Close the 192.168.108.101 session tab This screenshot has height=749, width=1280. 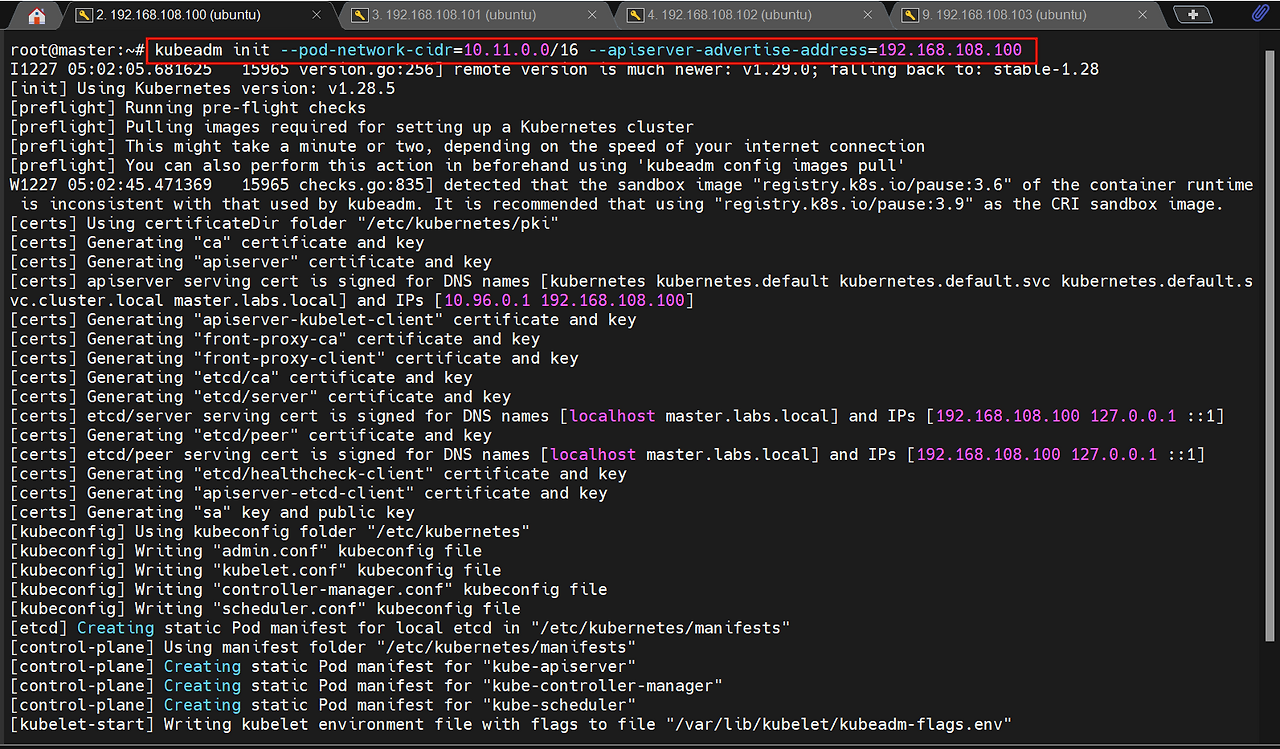click(x=592, y=15)
